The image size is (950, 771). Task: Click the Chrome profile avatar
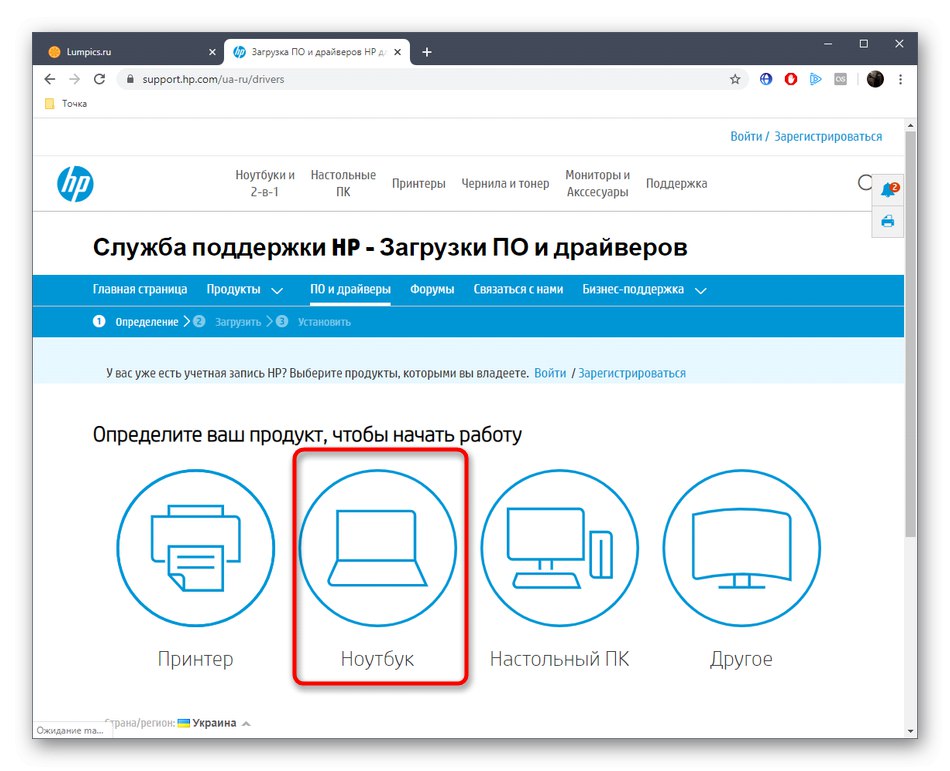874,78
